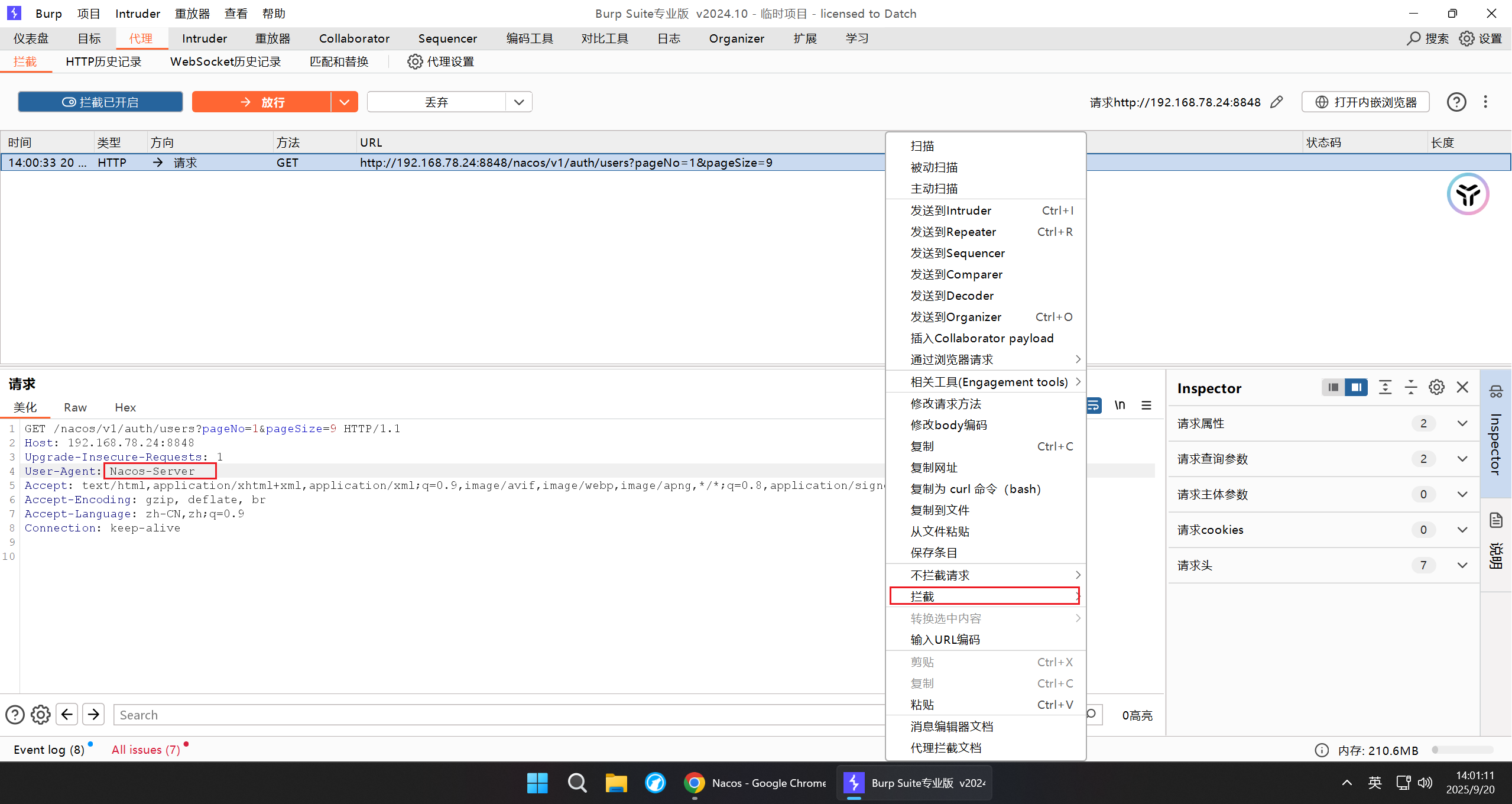
Task: Open All issues (7) in status bar
Action: point(146,750)
